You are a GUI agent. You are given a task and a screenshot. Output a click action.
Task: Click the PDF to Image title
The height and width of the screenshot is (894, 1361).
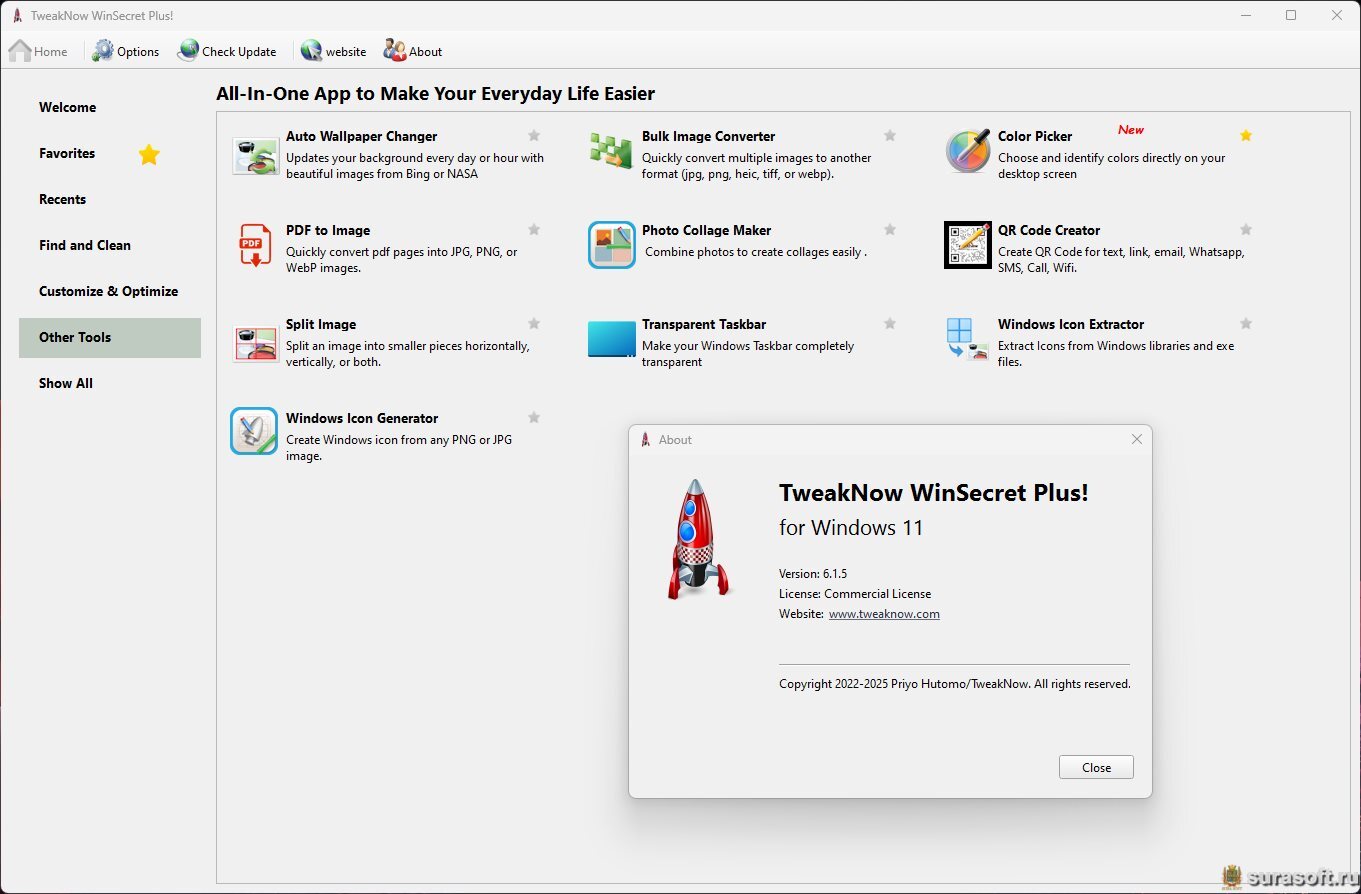click(x=328, y=230)
